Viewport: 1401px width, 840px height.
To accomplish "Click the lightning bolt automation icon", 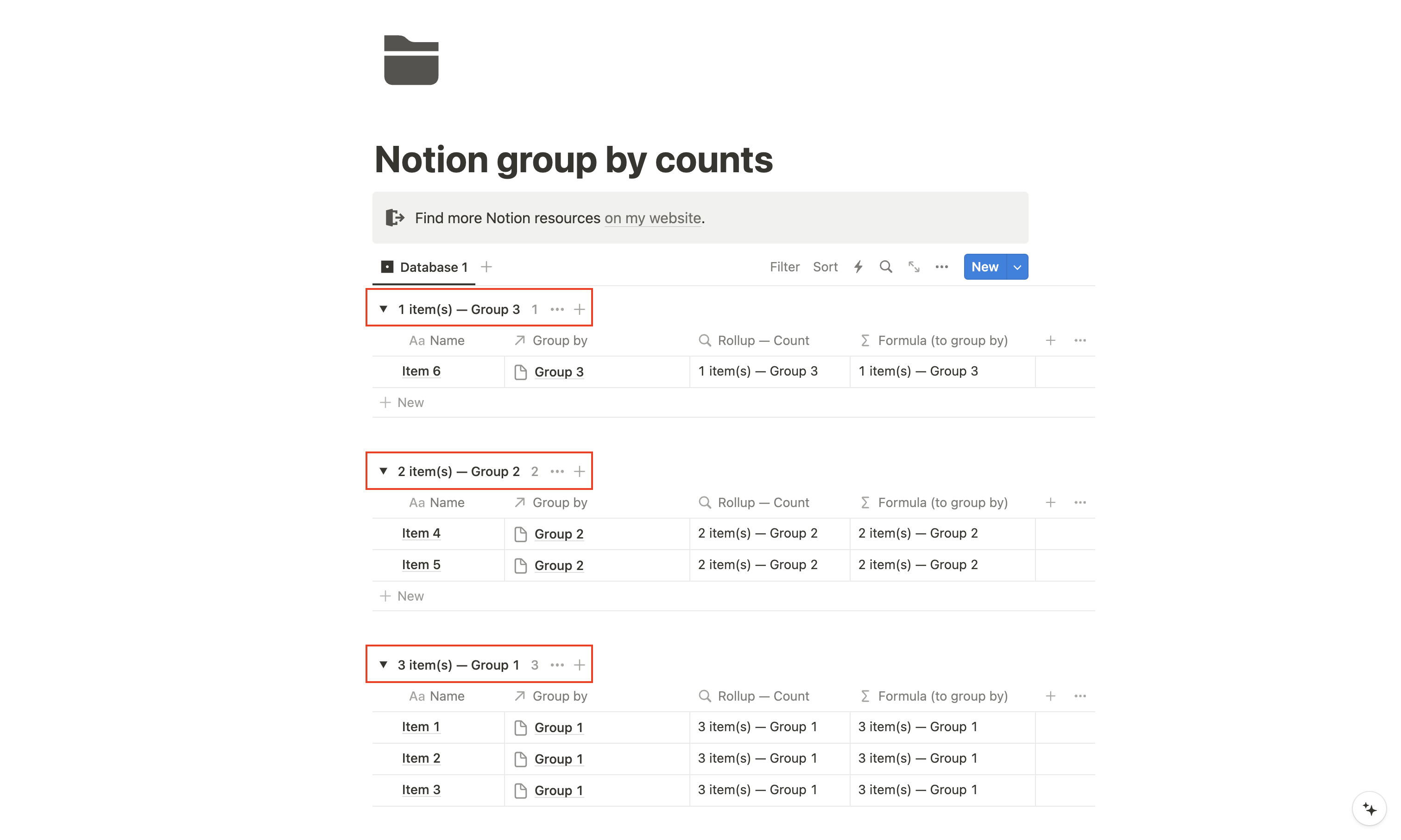I will (x=858, y=267).
